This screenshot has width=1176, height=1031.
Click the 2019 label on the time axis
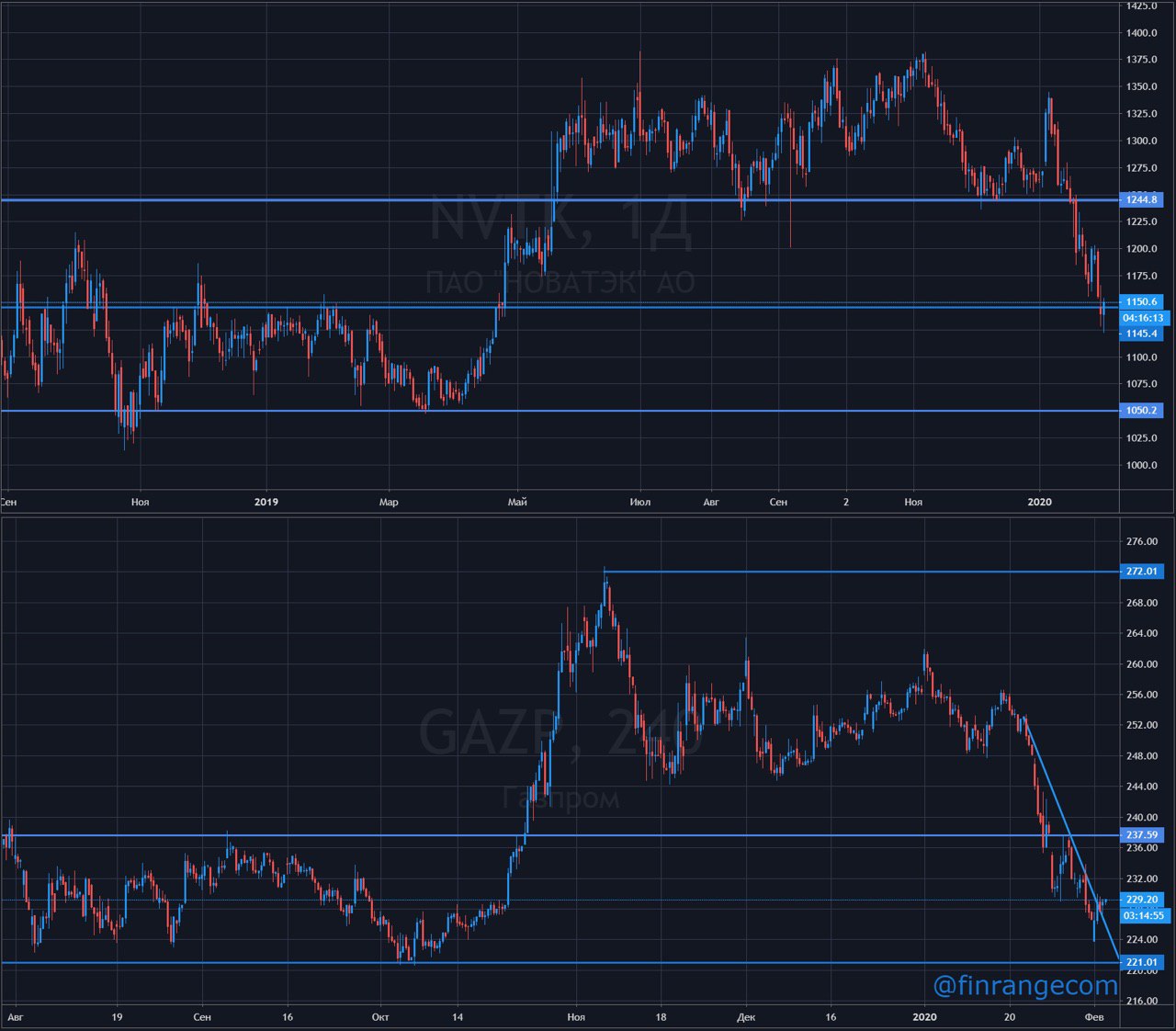[266, 502]
